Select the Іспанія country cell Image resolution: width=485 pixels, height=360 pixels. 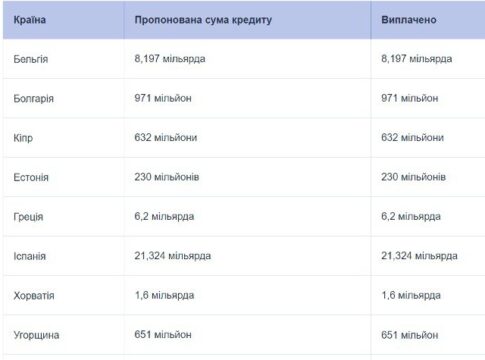click(29, 256)
